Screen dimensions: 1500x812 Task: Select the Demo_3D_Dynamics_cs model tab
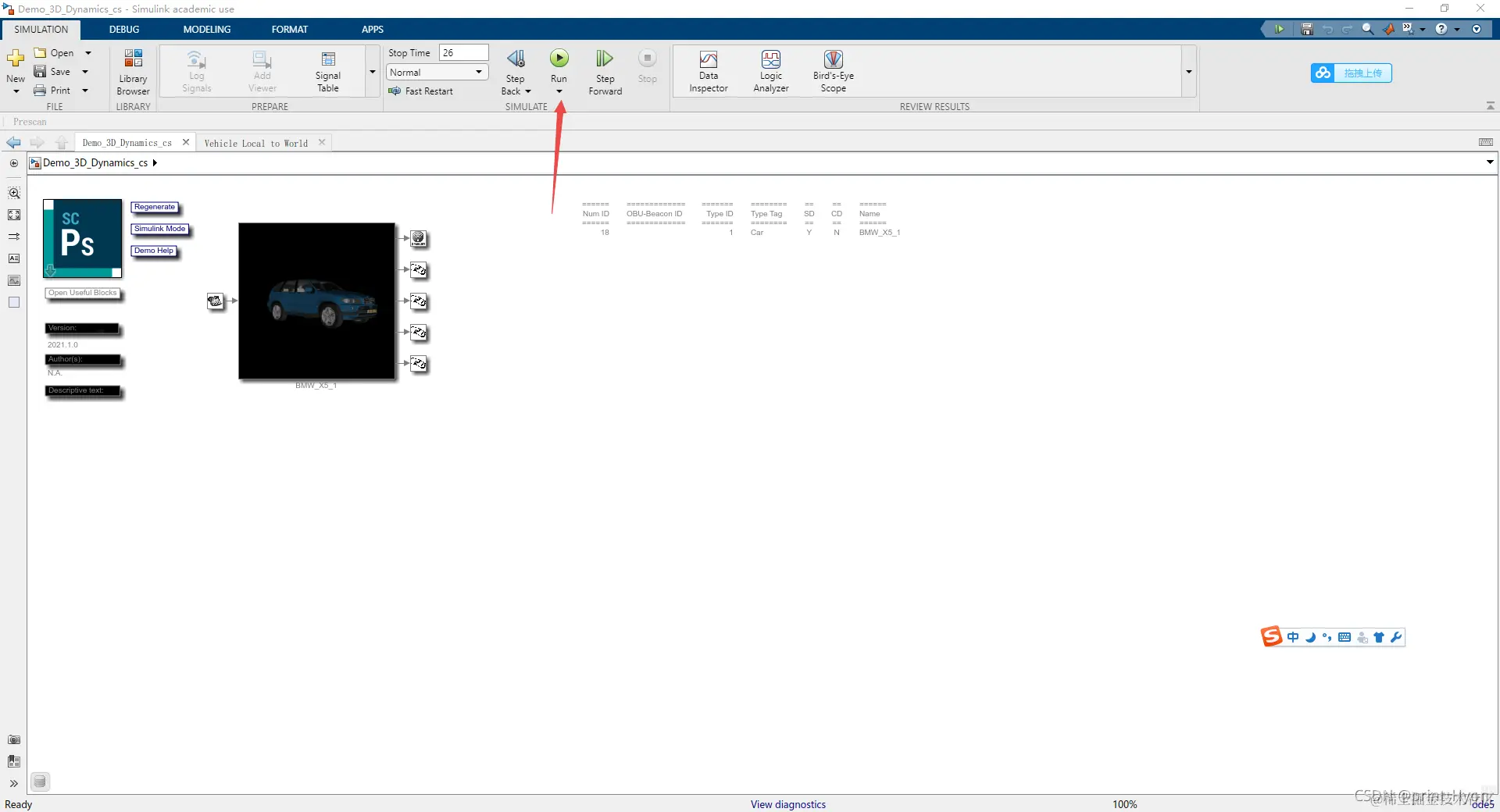point(127,143)
